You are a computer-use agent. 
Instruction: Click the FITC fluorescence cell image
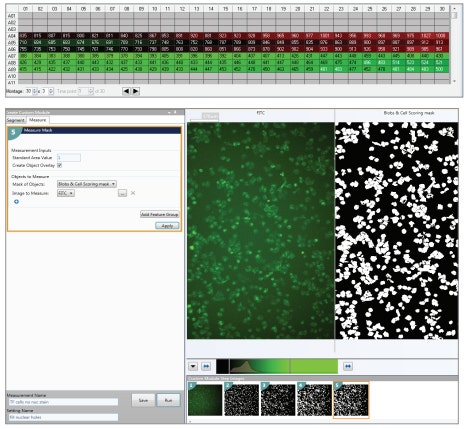[x=261, y=231]
